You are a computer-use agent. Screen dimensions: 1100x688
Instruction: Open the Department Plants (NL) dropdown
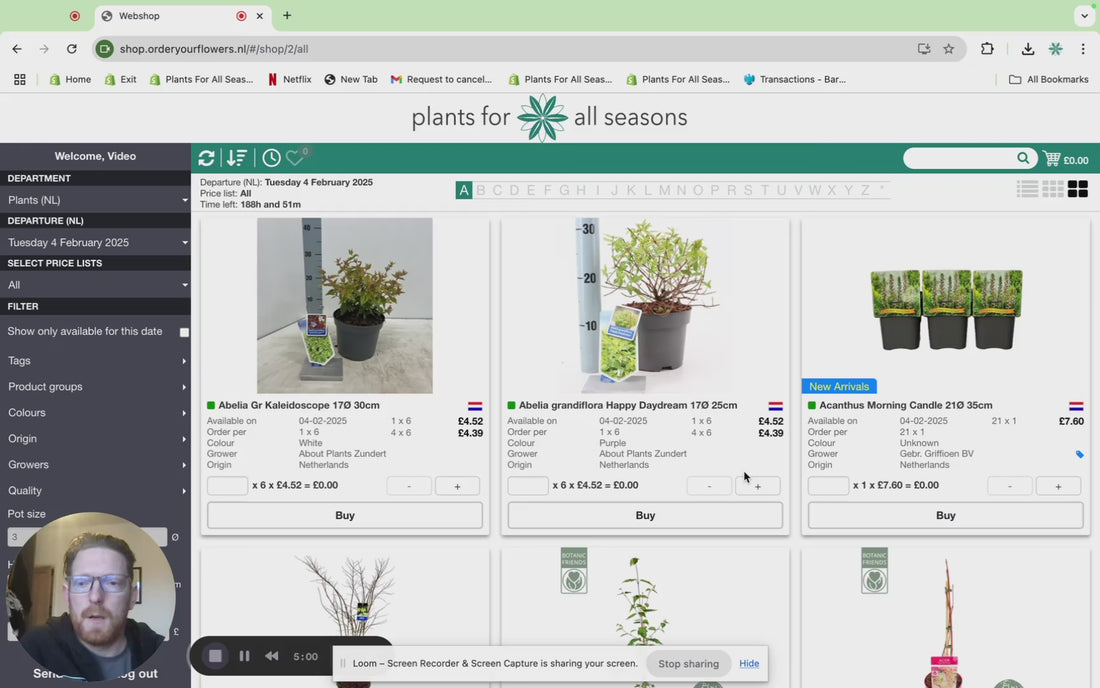click(x=95, y=200)
